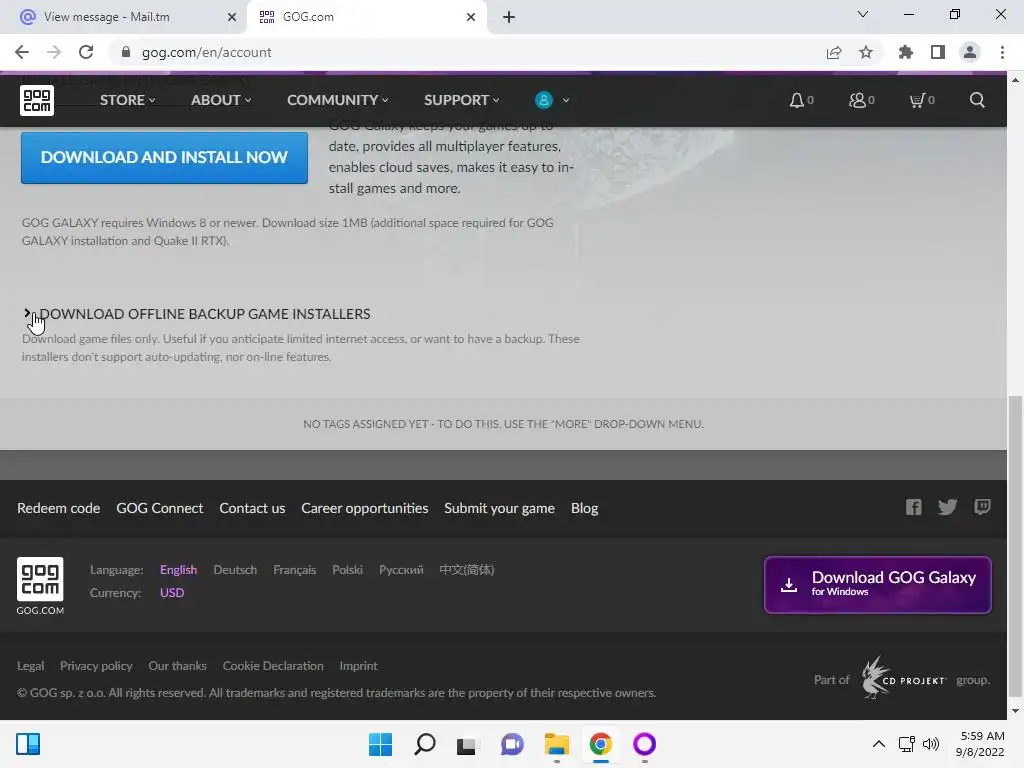Open the Privacy policy link
This screenshot has width=1024, height=768.
[x=96, y=665]
